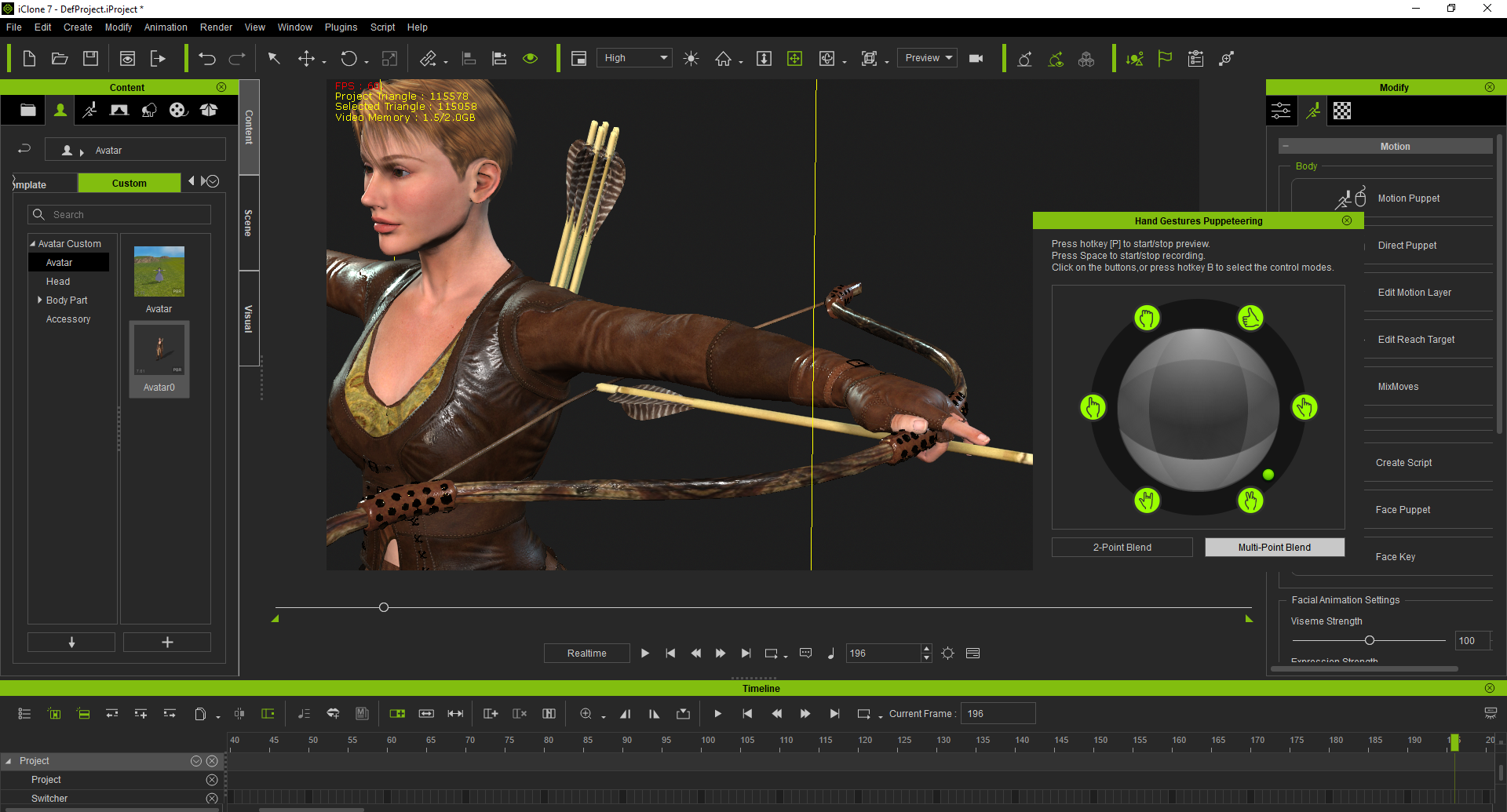Click the New Project icon
Image resolution: width=1507 pixels, height=812 pixels.
(x=29, y=58)
